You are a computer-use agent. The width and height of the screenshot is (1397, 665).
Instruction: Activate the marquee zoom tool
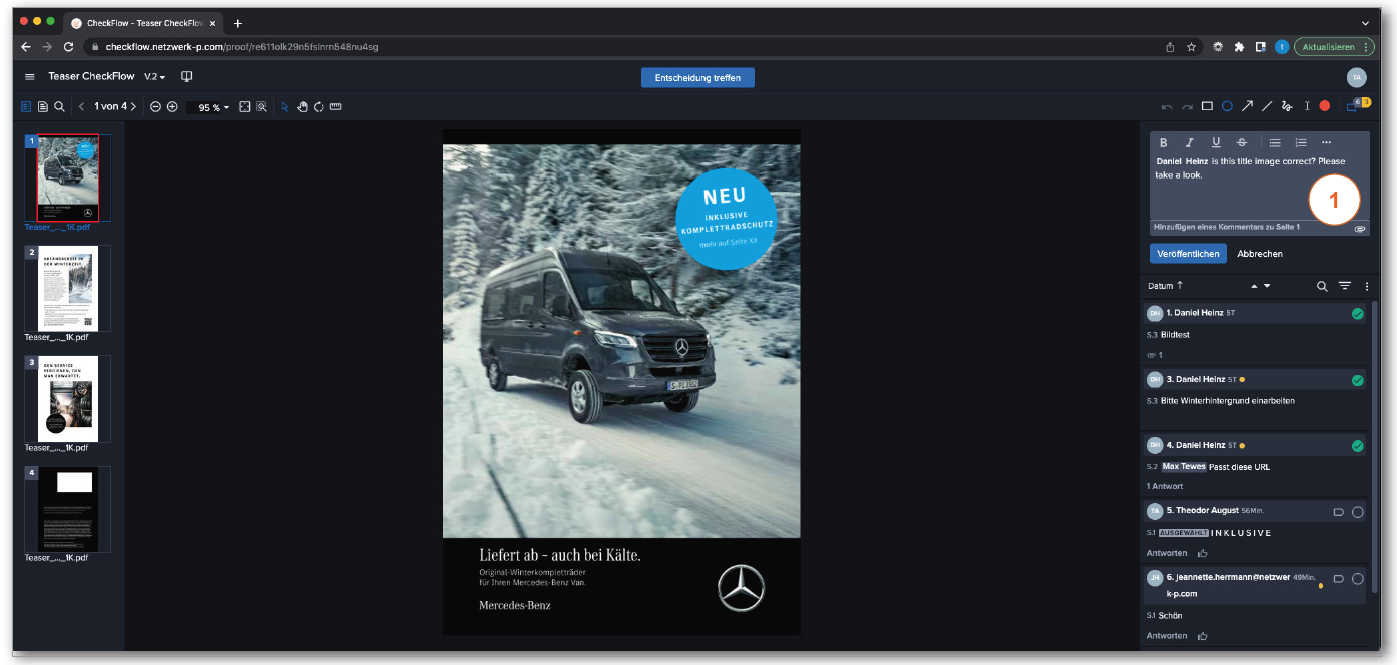point(261,106)
